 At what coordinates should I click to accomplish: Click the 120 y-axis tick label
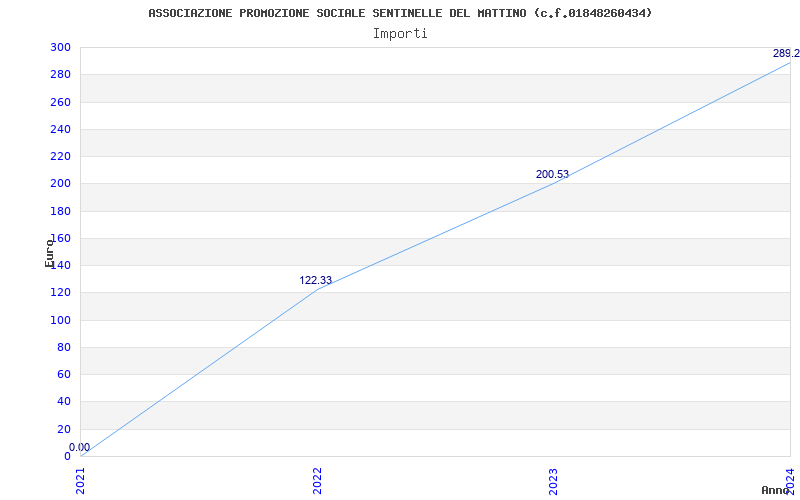(61, 293)
